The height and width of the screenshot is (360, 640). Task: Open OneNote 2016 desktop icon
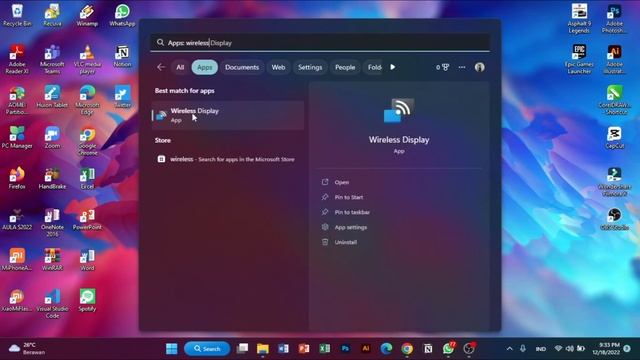(52, 222)
